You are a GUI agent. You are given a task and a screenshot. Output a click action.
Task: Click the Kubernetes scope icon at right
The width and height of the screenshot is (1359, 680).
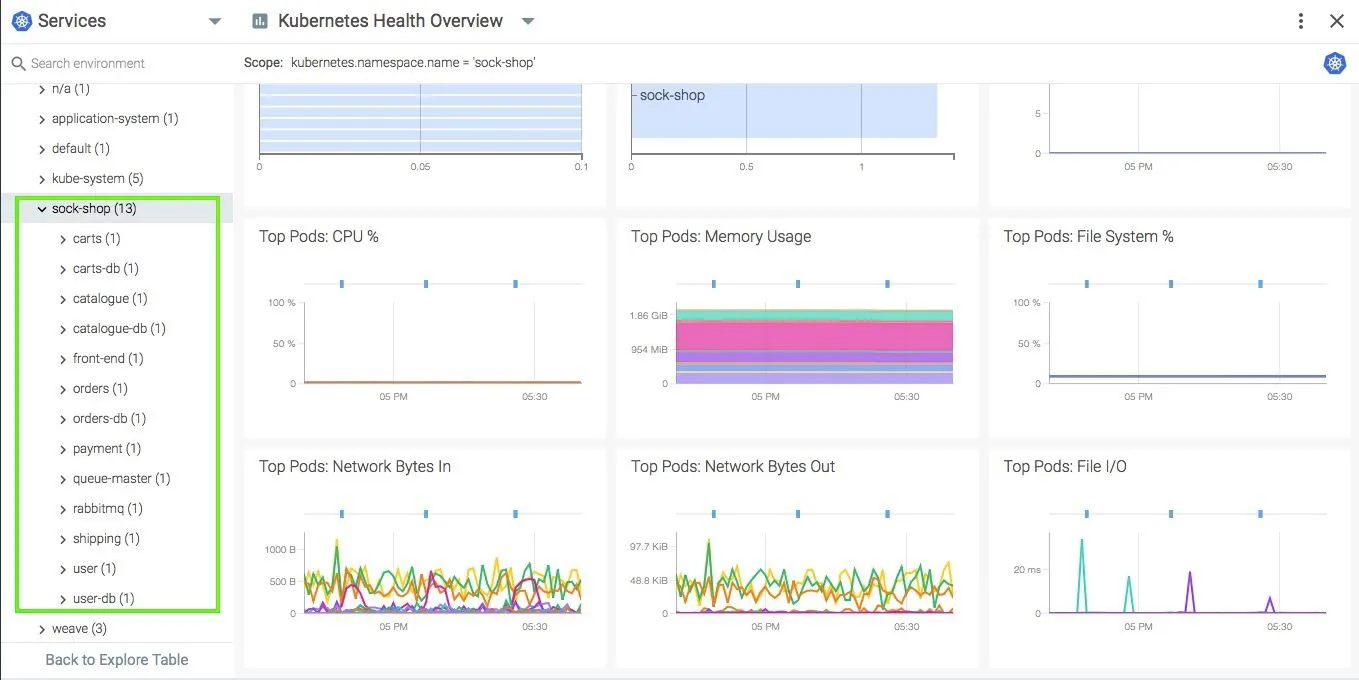pyautogui.click(x=1334, y=63)
